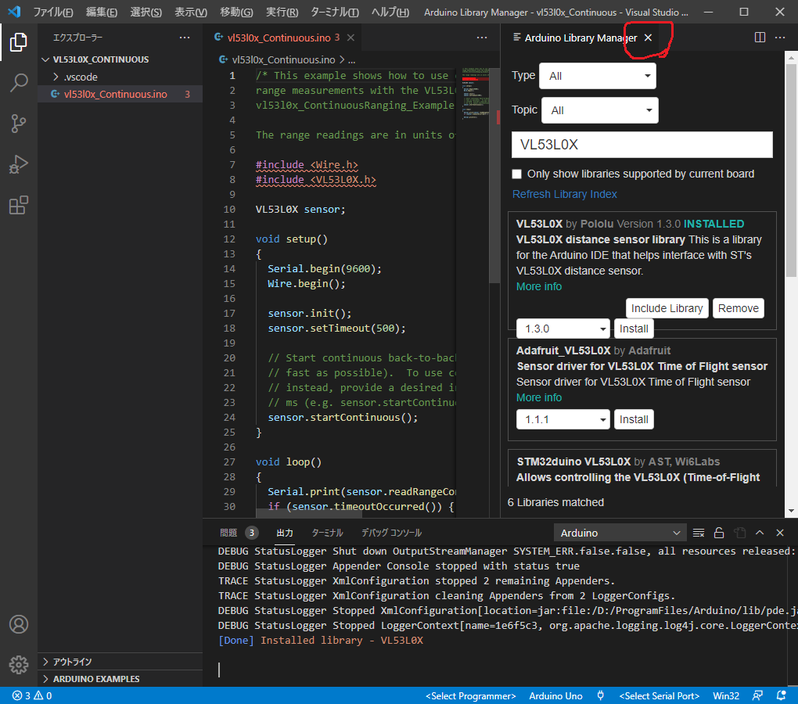Open output log file icon
The height and width of the screenshot is (704, 798).
[739, 533]
